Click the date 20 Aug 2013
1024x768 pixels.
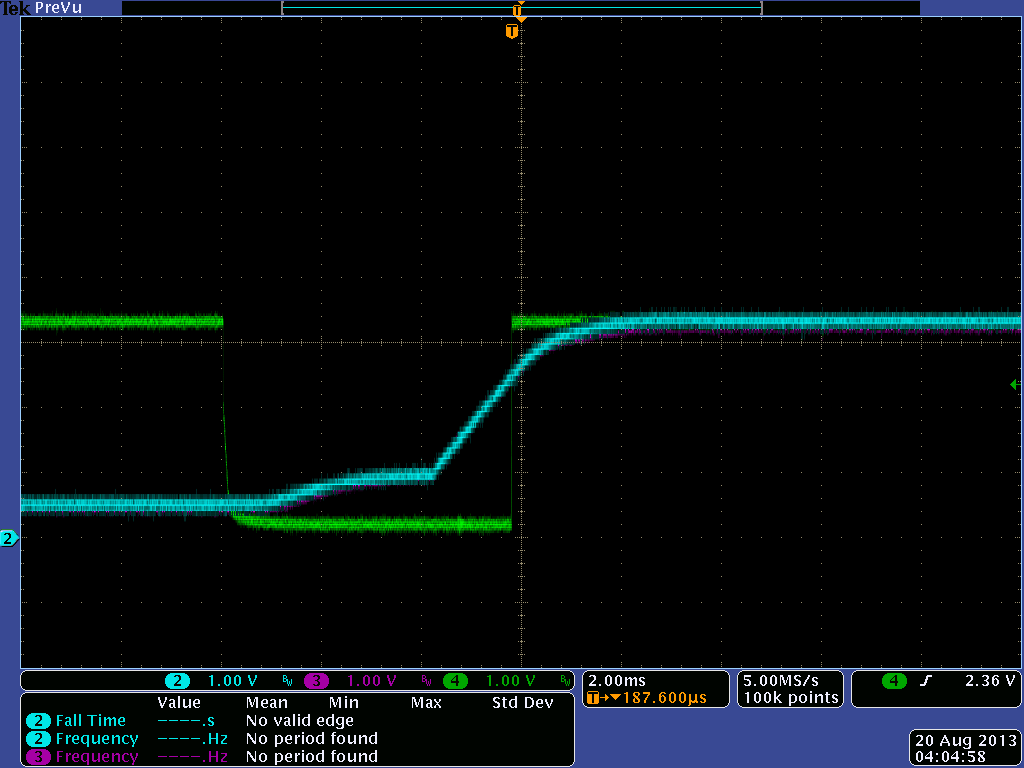966,741
